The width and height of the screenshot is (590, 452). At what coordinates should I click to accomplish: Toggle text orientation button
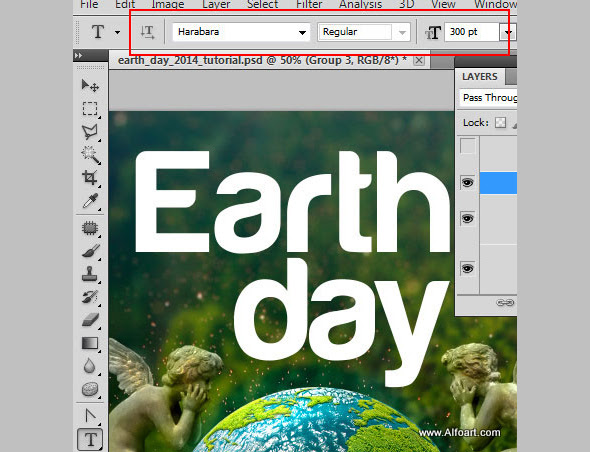[148, 32]
